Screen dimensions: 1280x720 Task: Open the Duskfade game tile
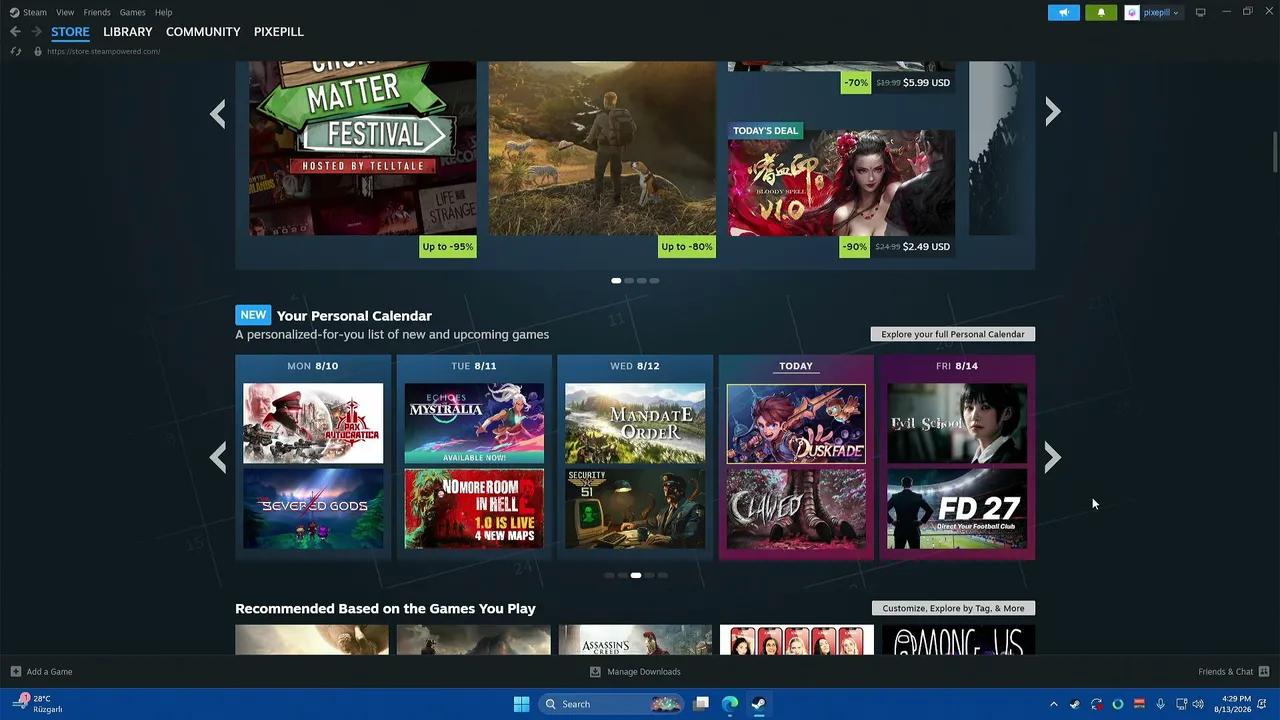point(796,424)
